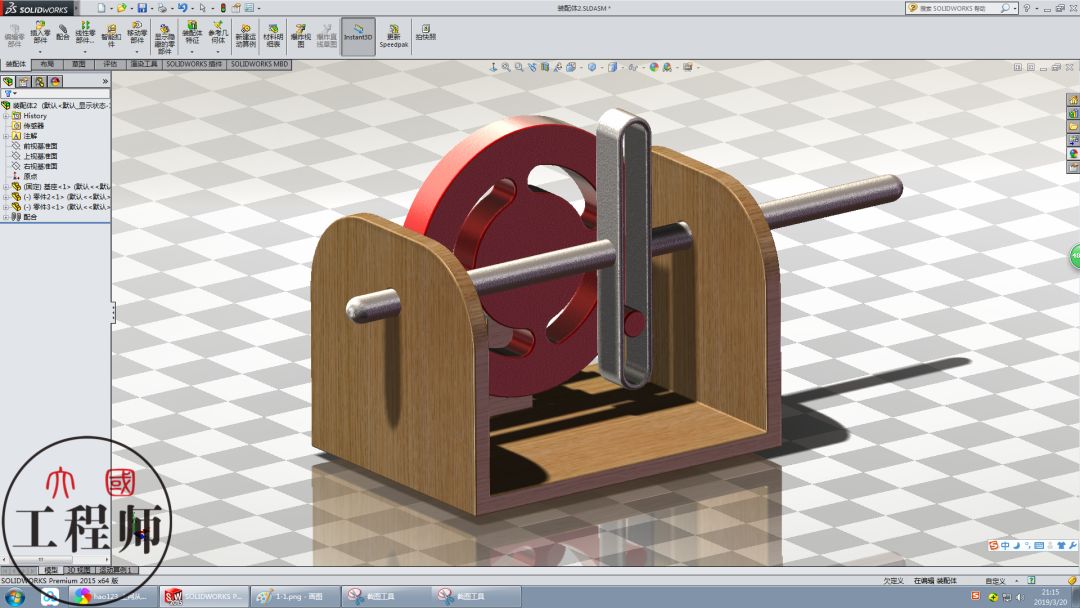1080x608 pixels.
Task: Select 右视基准面 right plane in tree
Action: (40, 167)
